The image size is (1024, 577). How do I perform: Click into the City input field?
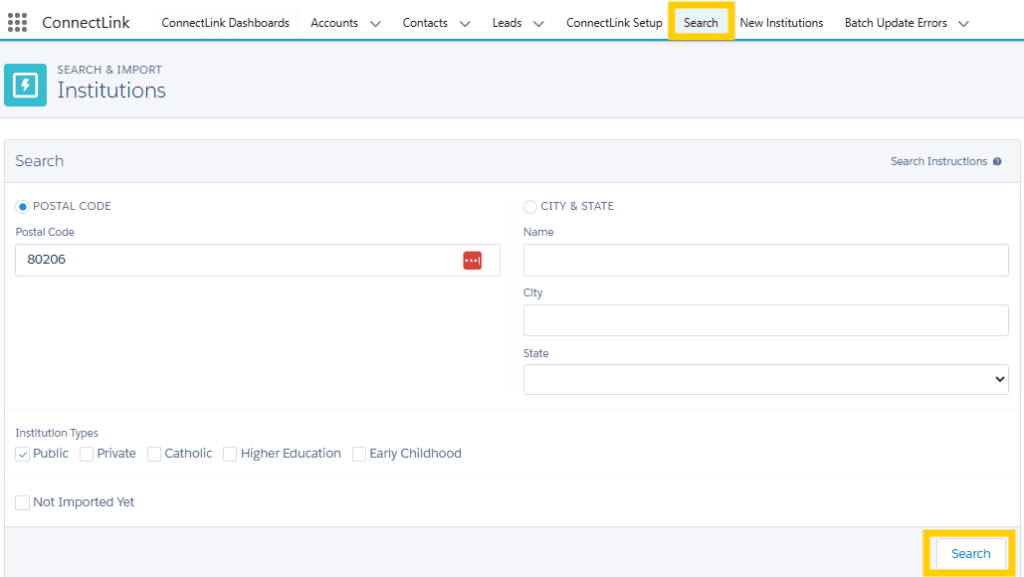click(x=765, y=321)
